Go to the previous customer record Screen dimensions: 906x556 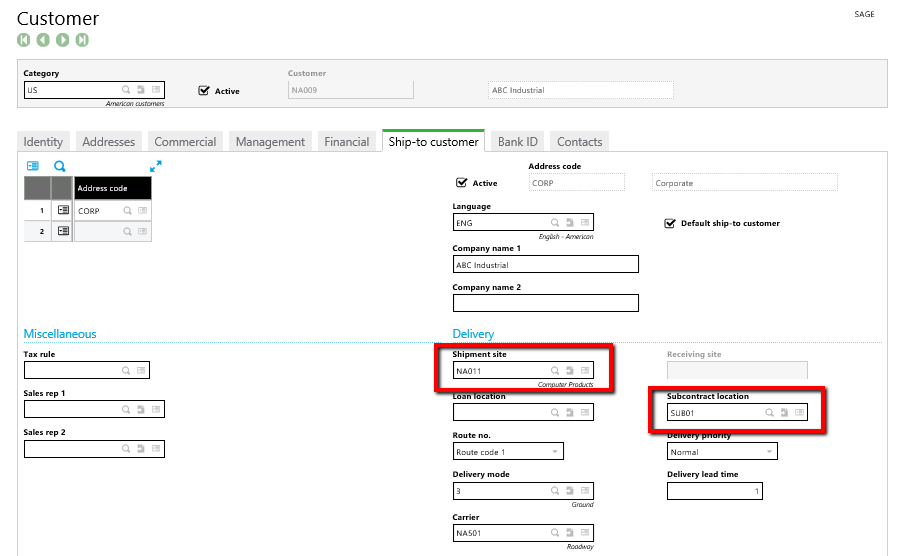[43, 40]
